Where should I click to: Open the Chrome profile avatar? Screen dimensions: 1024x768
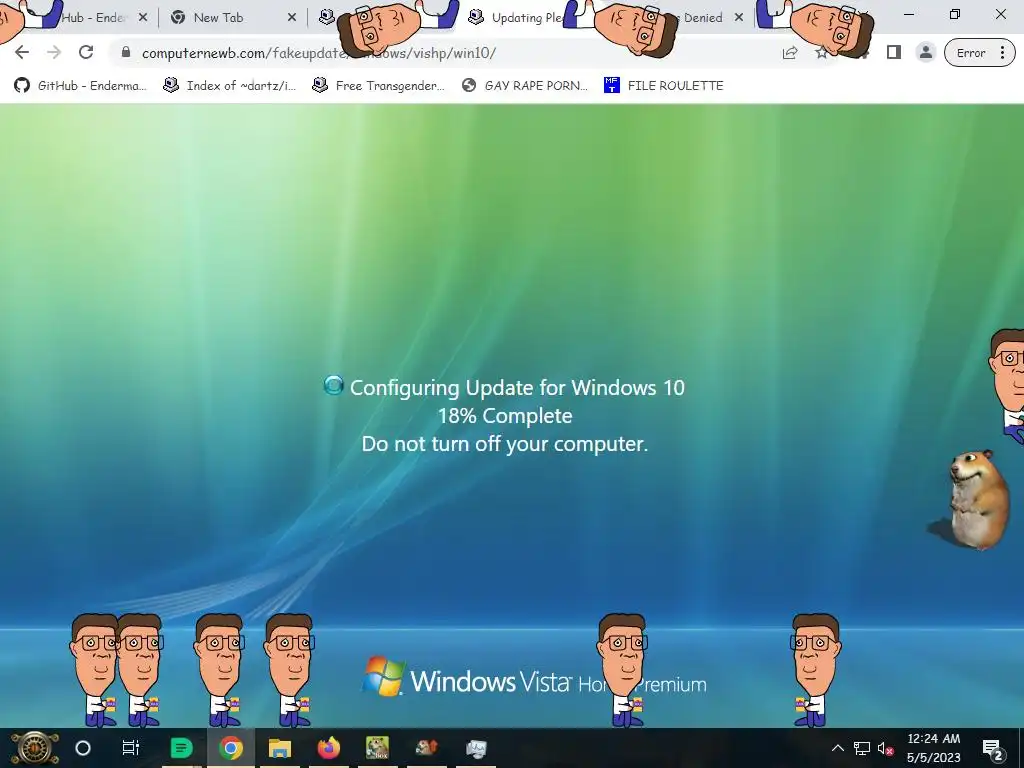click(925, 52)
